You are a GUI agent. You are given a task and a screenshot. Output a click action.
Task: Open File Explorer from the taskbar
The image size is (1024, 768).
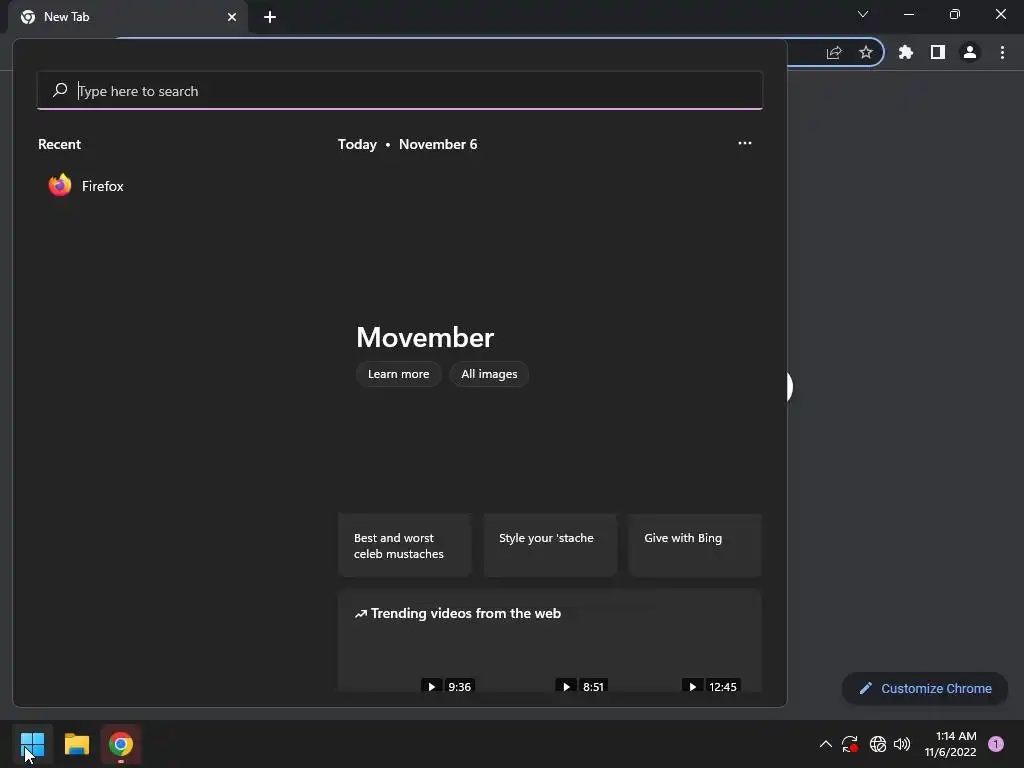76,744
